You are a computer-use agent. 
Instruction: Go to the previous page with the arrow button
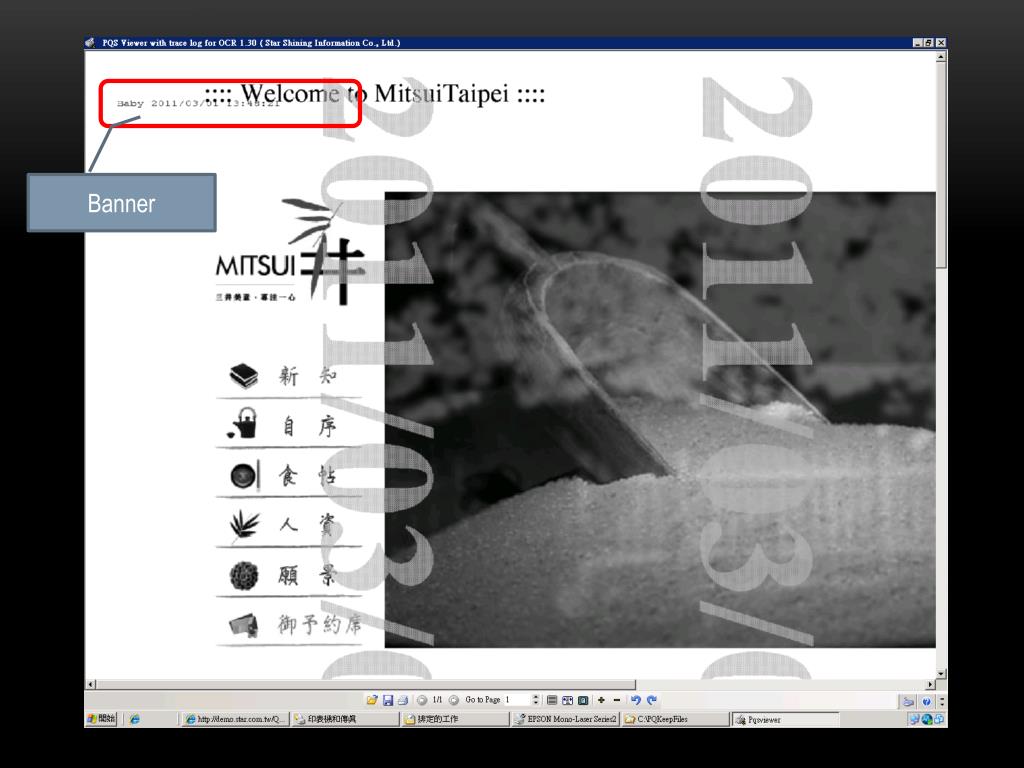(x=422, y=700)
